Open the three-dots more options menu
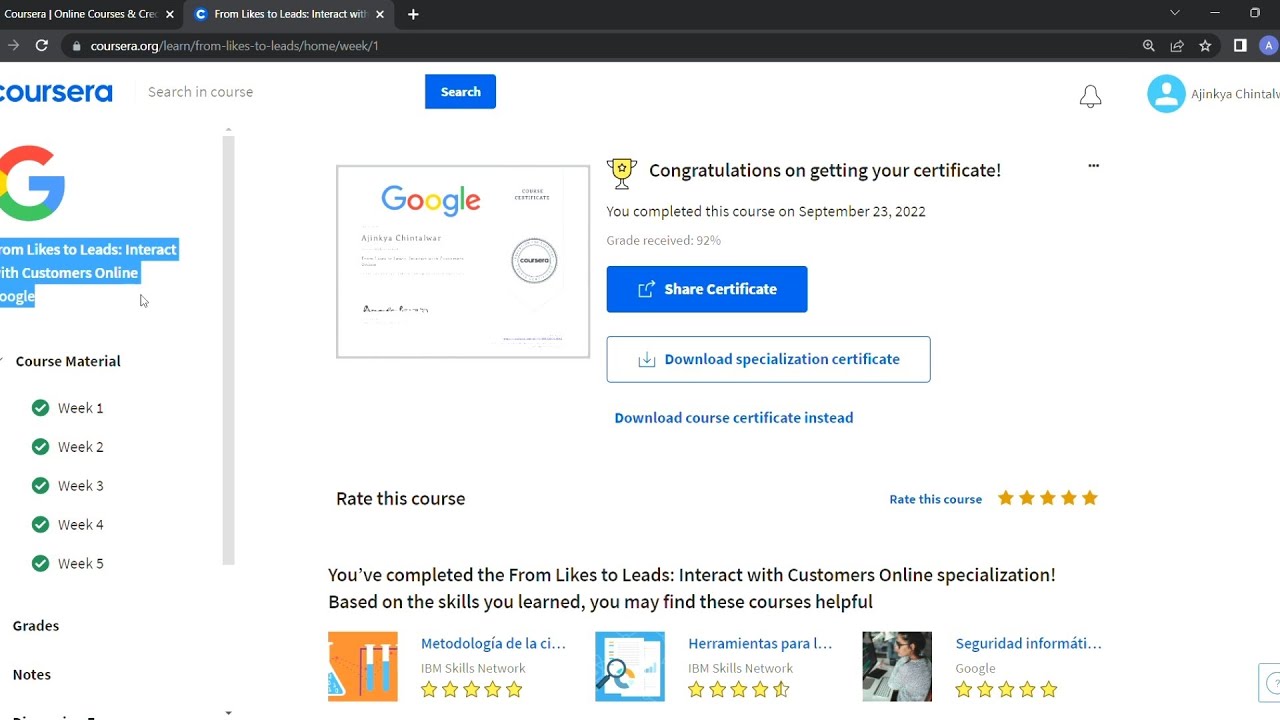This screenshot has width=1280, height=720. pos(1093,166)
